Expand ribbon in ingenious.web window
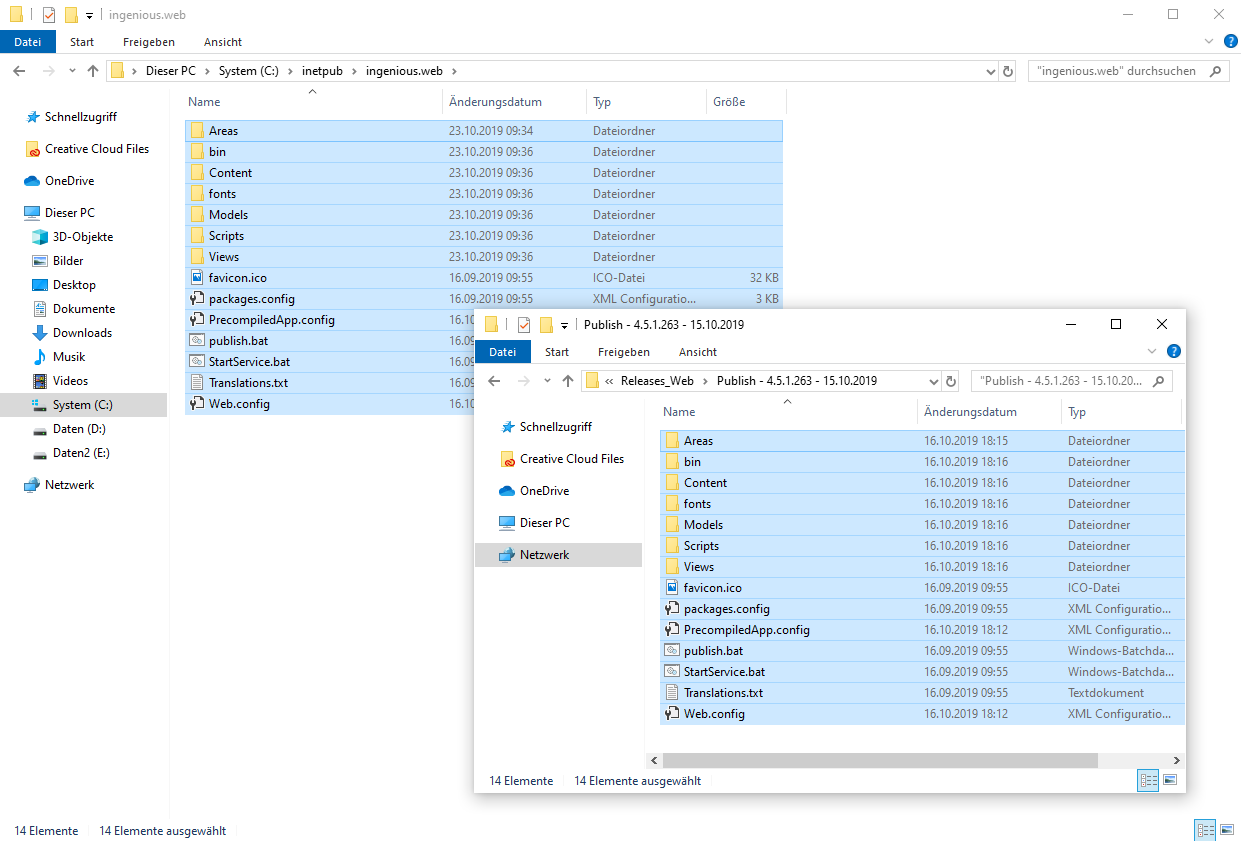The image size is (1241, 841). coord(1210,42)
